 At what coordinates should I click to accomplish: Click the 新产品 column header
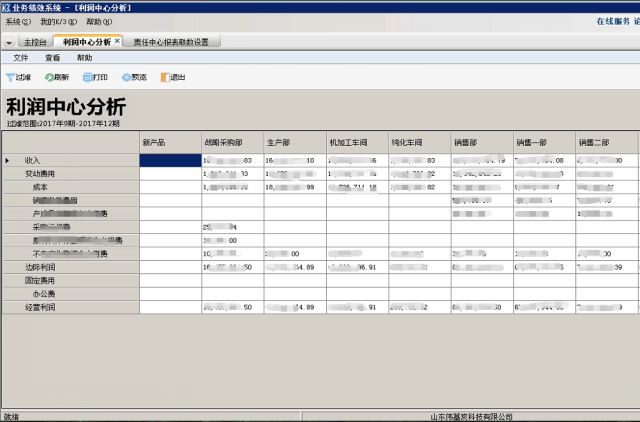[171, 142]
